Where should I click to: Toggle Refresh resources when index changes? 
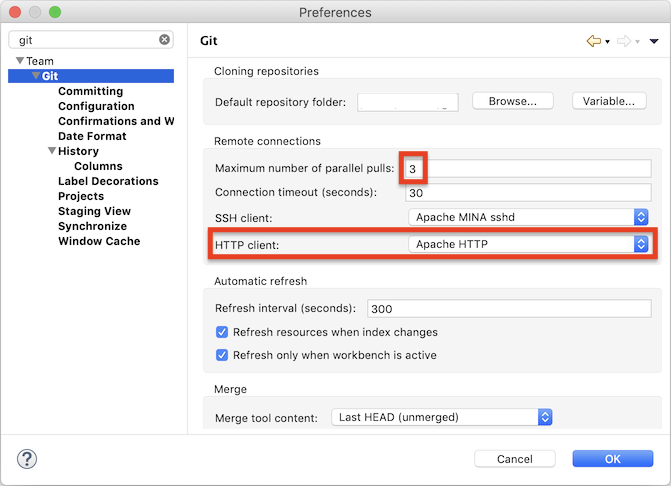coord(222,332)
